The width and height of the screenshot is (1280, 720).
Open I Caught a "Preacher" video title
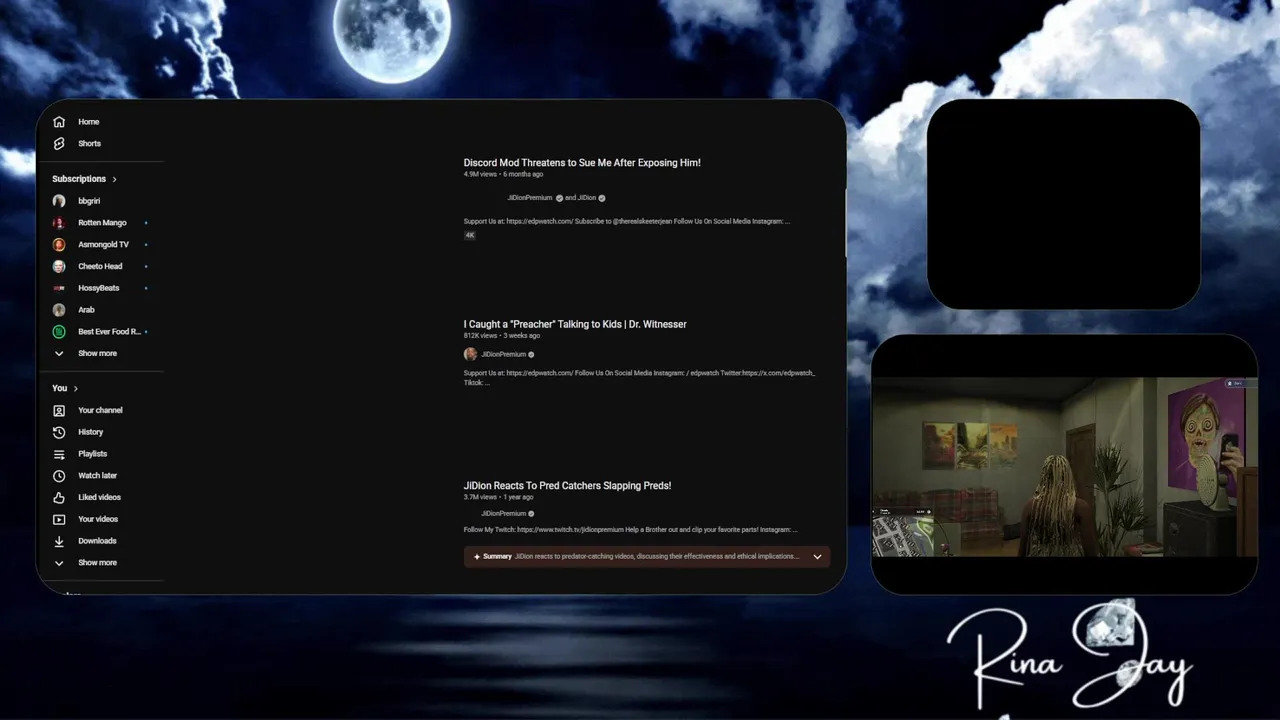(575, 324)
